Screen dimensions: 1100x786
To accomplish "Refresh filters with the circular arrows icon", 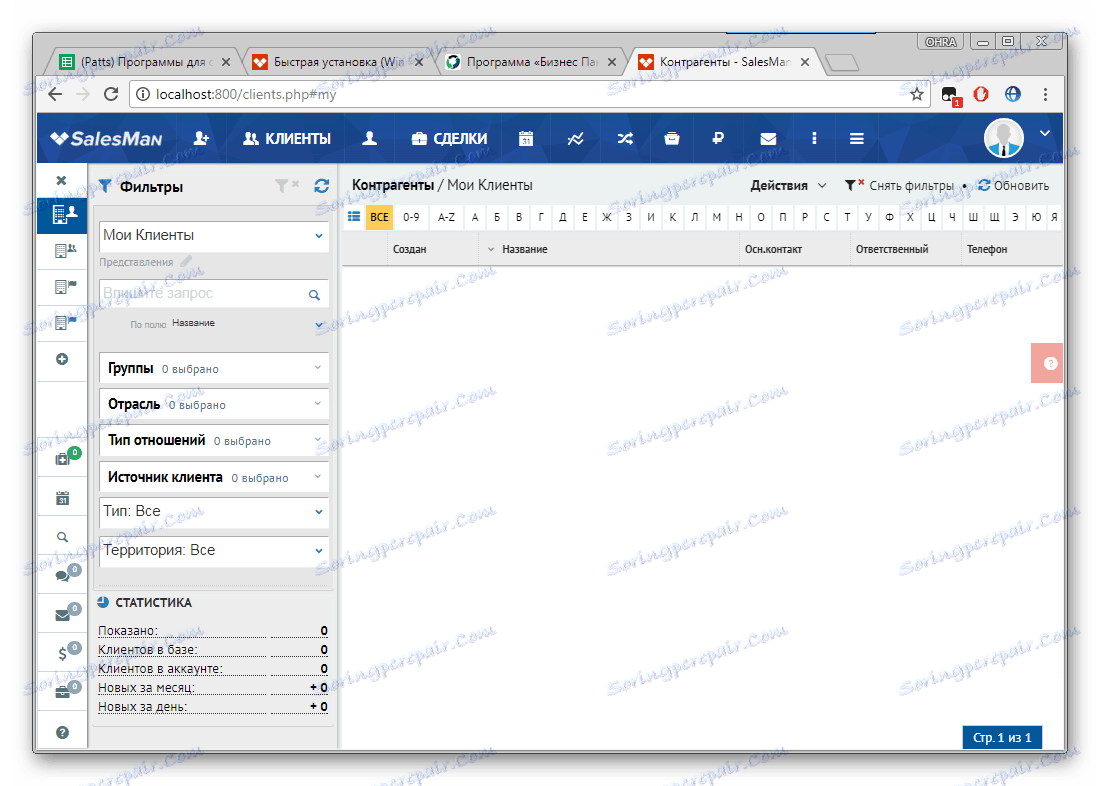I will coord(321,185).
